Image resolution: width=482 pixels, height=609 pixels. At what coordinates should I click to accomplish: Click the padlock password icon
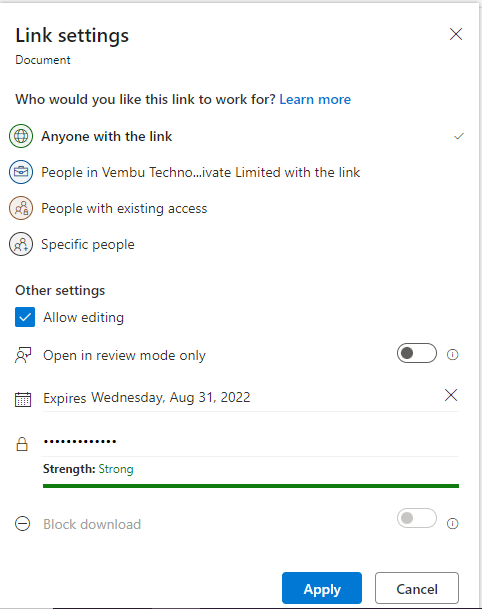(x=22, y=444)
